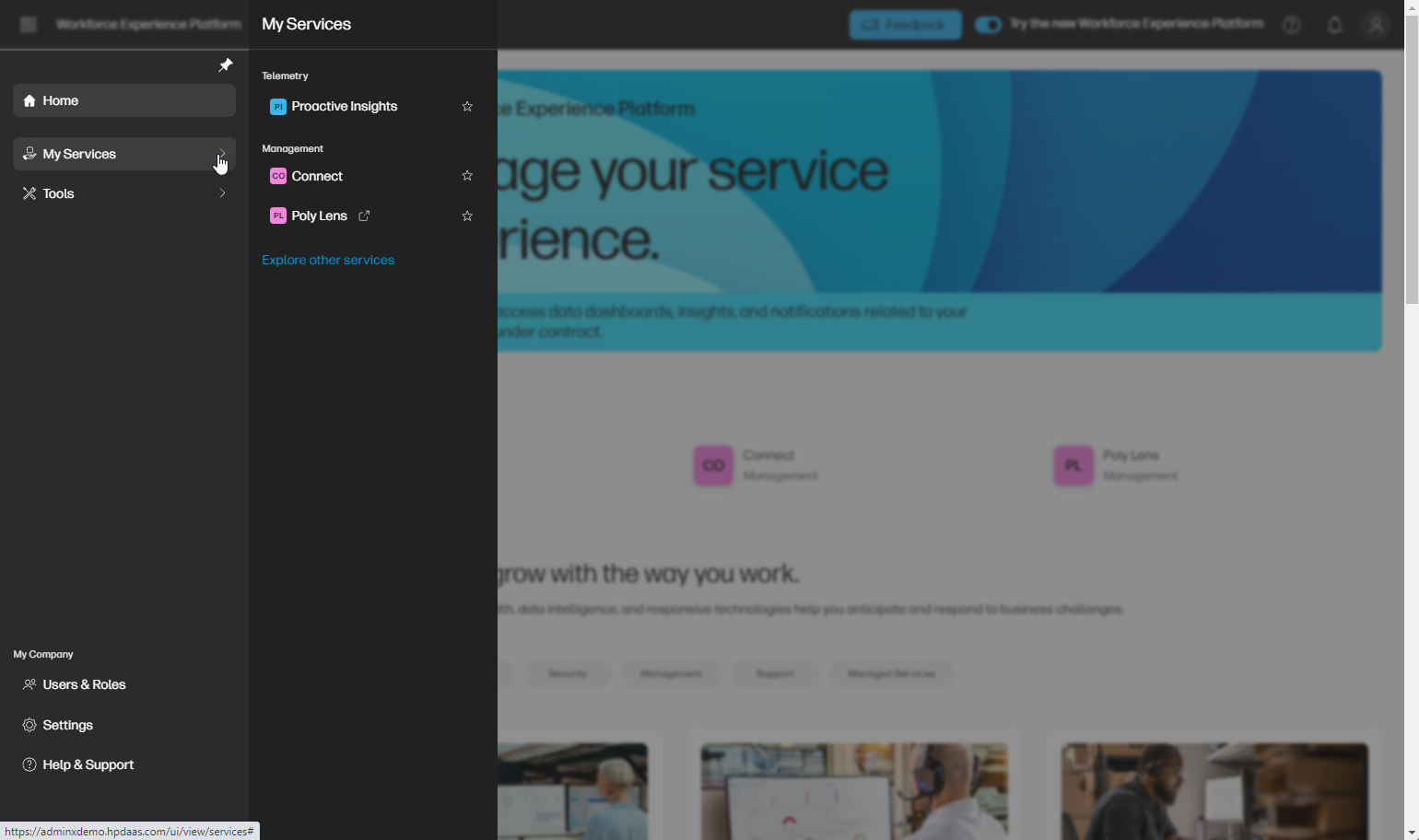Toggle the new Workforce Experience Platform switch
This screenshot has width=1419, height=840.
(x=988, y=25)
